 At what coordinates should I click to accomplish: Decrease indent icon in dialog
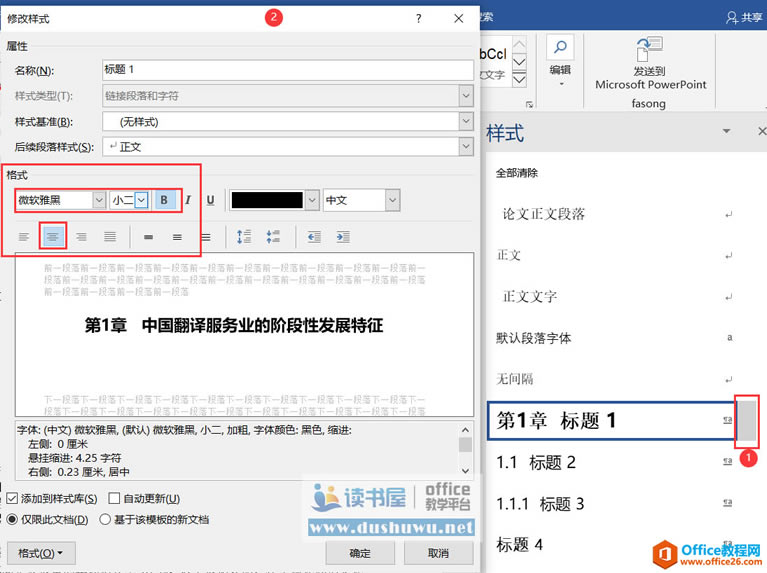click(314, 237)
